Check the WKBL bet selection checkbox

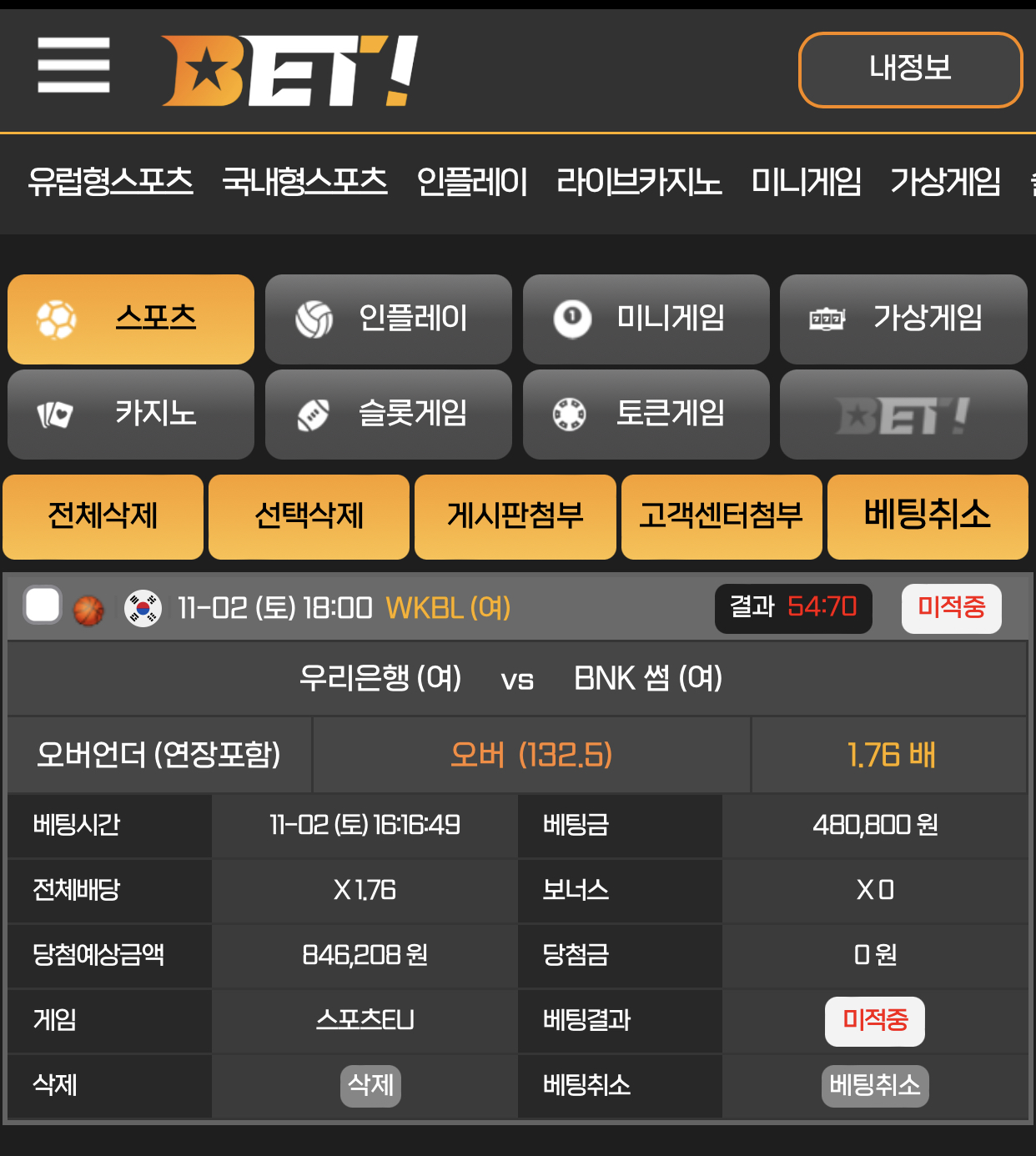pos(43,606)
